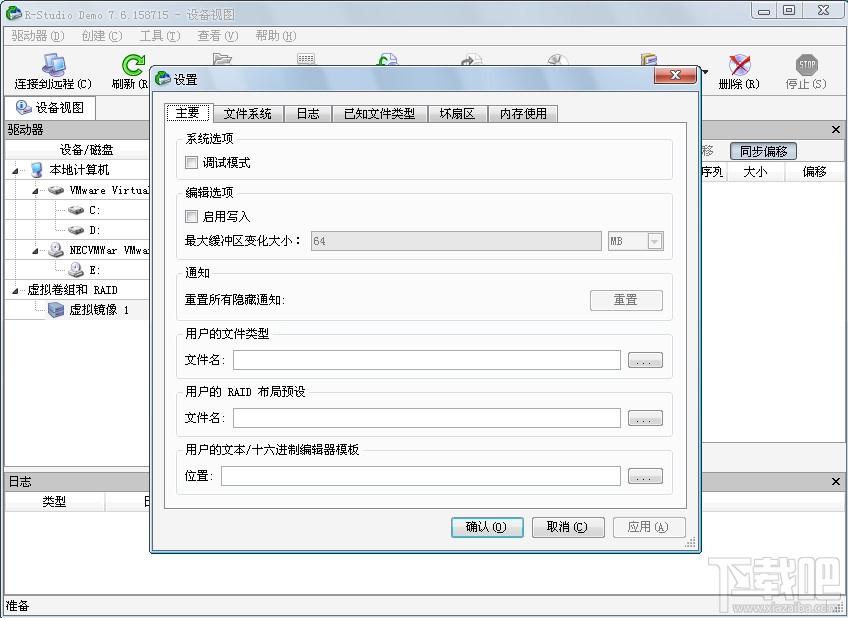Click the 偏移 column header

coord(814,172)
